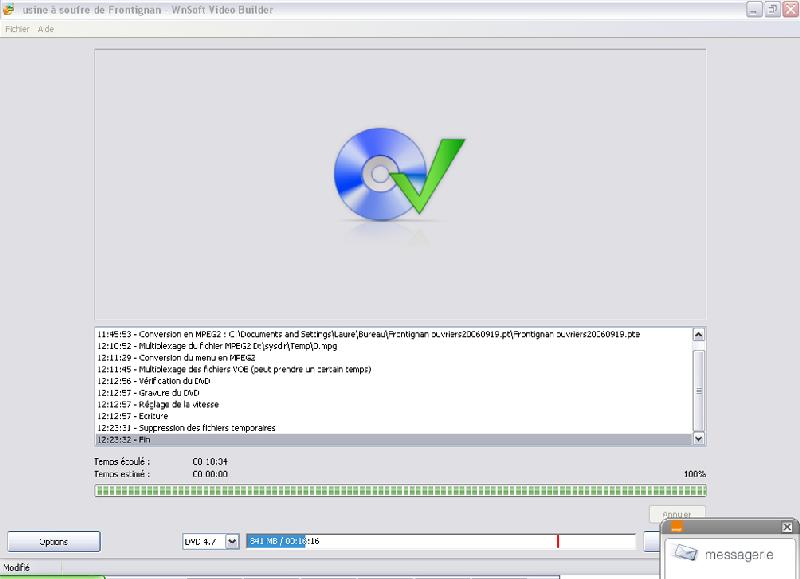This screenshot has width=800, height=579.
Task: Click the app icon in title bar
Action: click(x=9, y=9)
